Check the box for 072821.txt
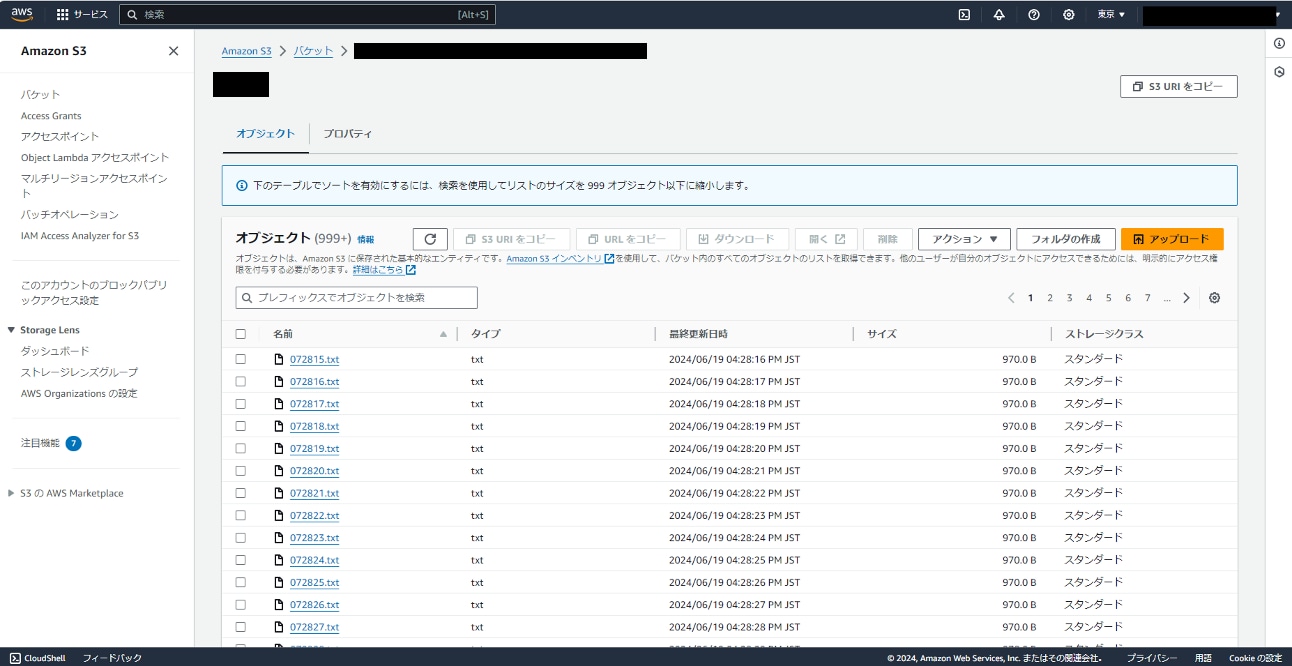 coord(240,493)
